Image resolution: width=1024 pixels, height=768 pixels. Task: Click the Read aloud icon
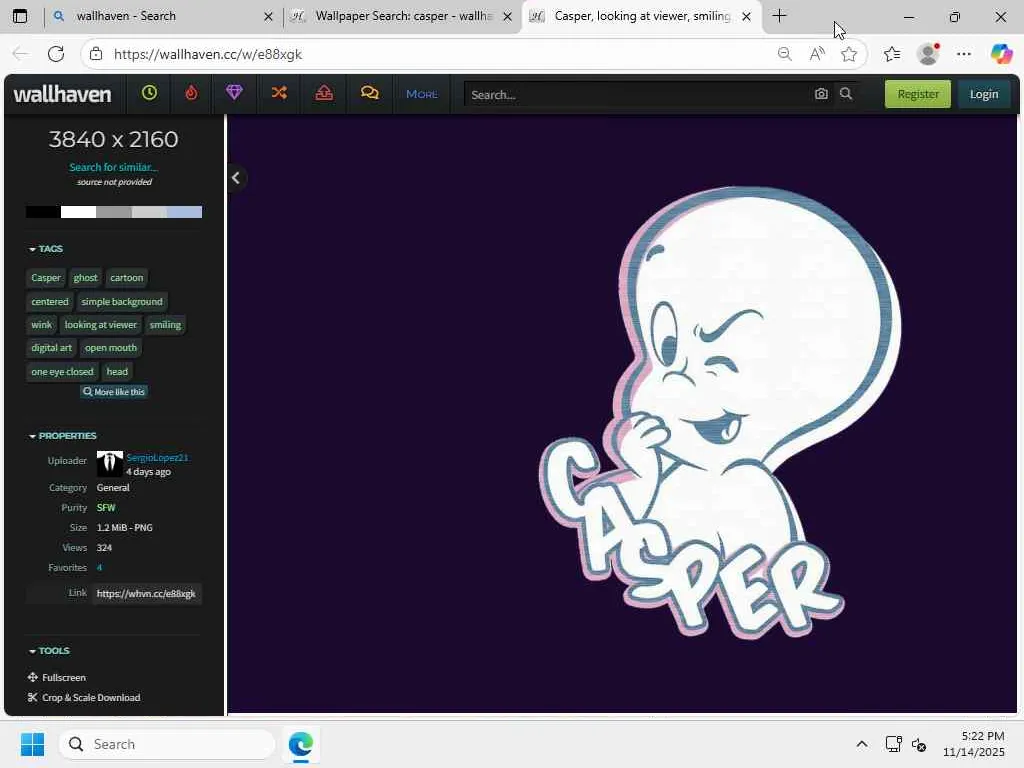tap(816, 54)
